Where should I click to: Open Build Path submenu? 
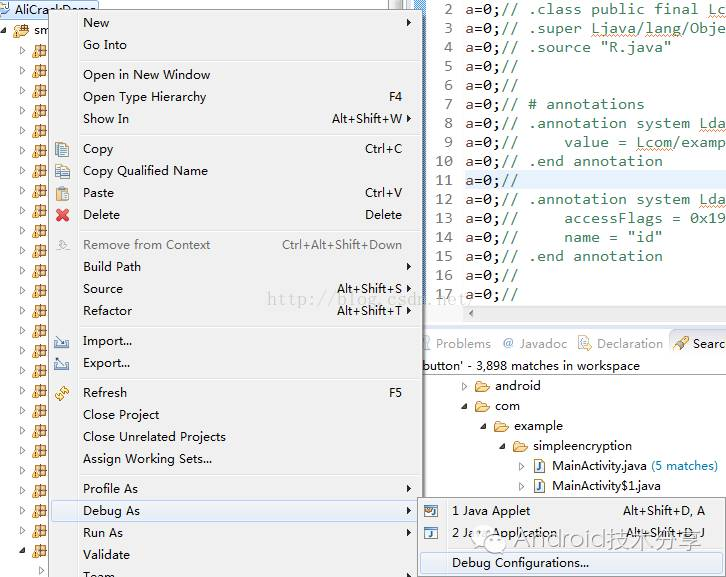click(x=237, y=267)
